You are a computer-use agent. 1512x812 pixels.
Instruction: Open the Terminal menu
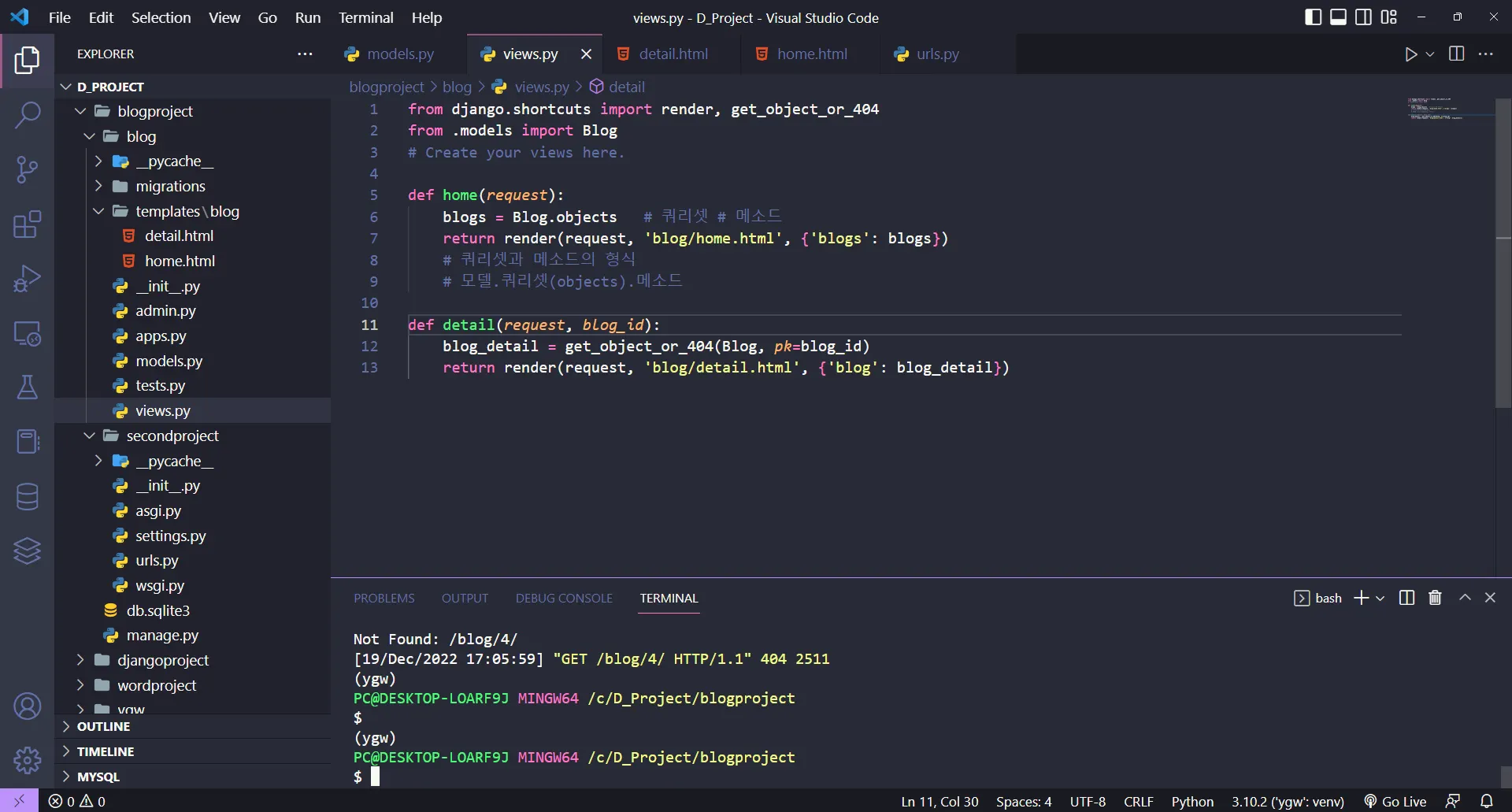(x=365, y=17)
